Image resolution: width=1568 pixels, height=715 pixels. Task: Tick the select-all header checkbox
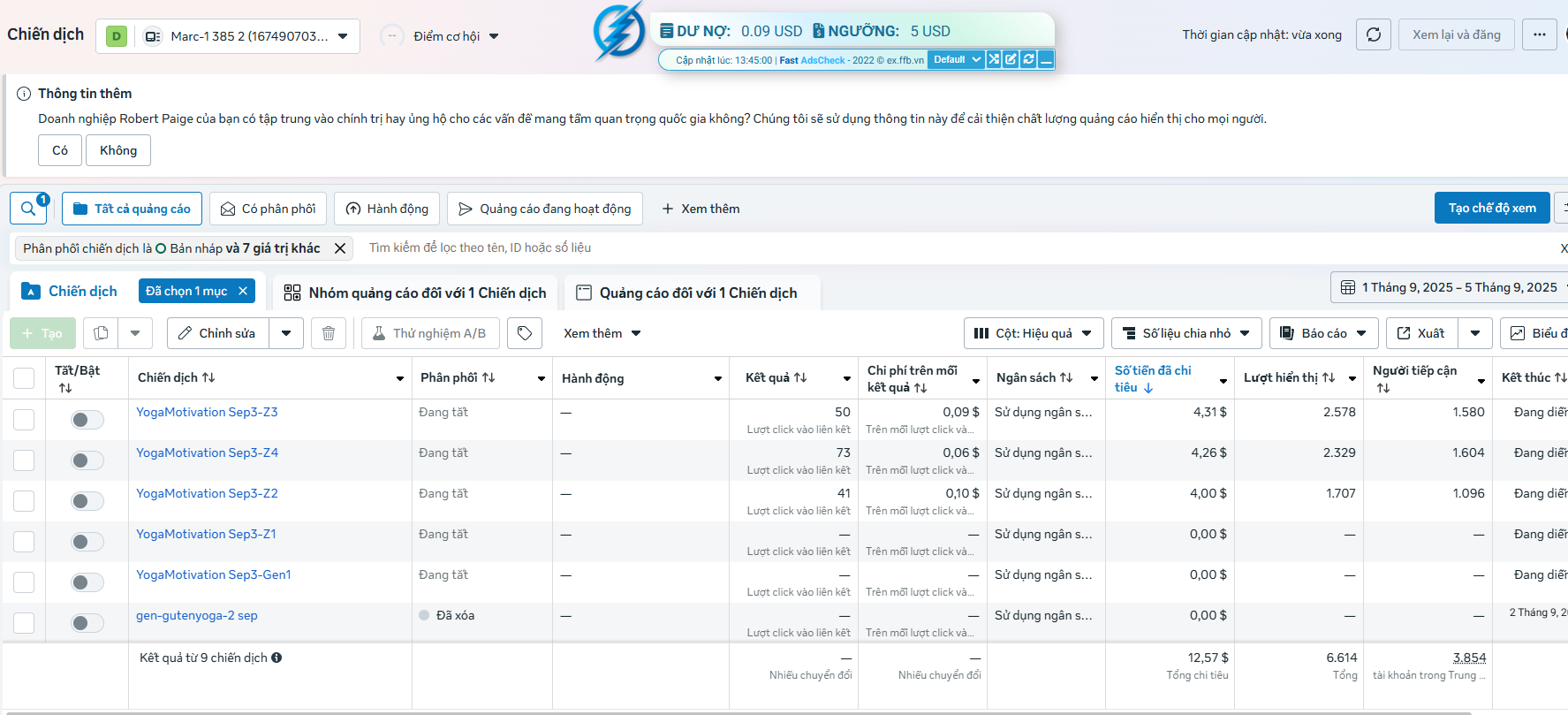click(x=24, y=378)
